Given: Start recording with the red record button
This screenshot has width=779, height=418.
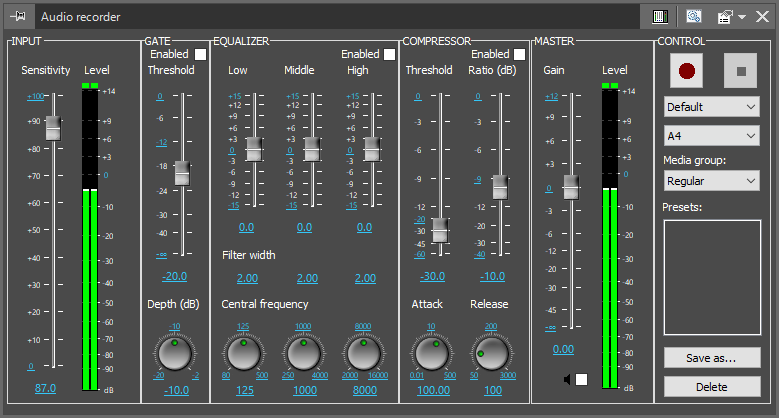Looking at the screenshot, I should 686,72.
